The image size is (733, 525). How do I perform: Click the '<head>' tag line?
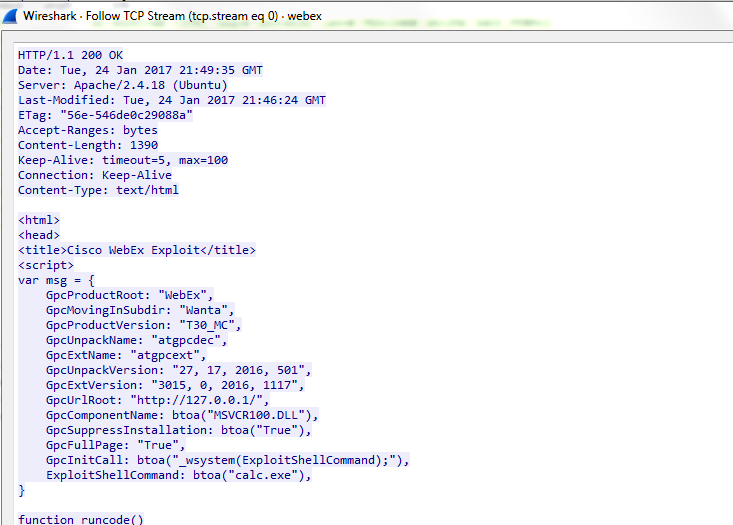pos(39,235)
